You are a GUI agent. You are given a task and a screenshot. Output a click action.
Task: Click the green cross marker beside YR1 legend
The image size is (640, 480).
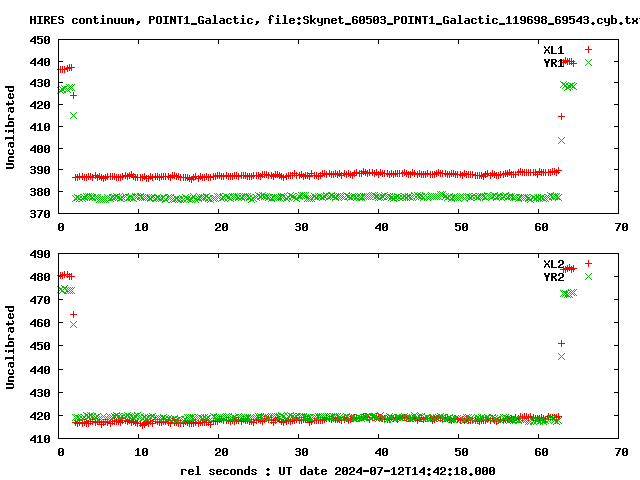588,63
